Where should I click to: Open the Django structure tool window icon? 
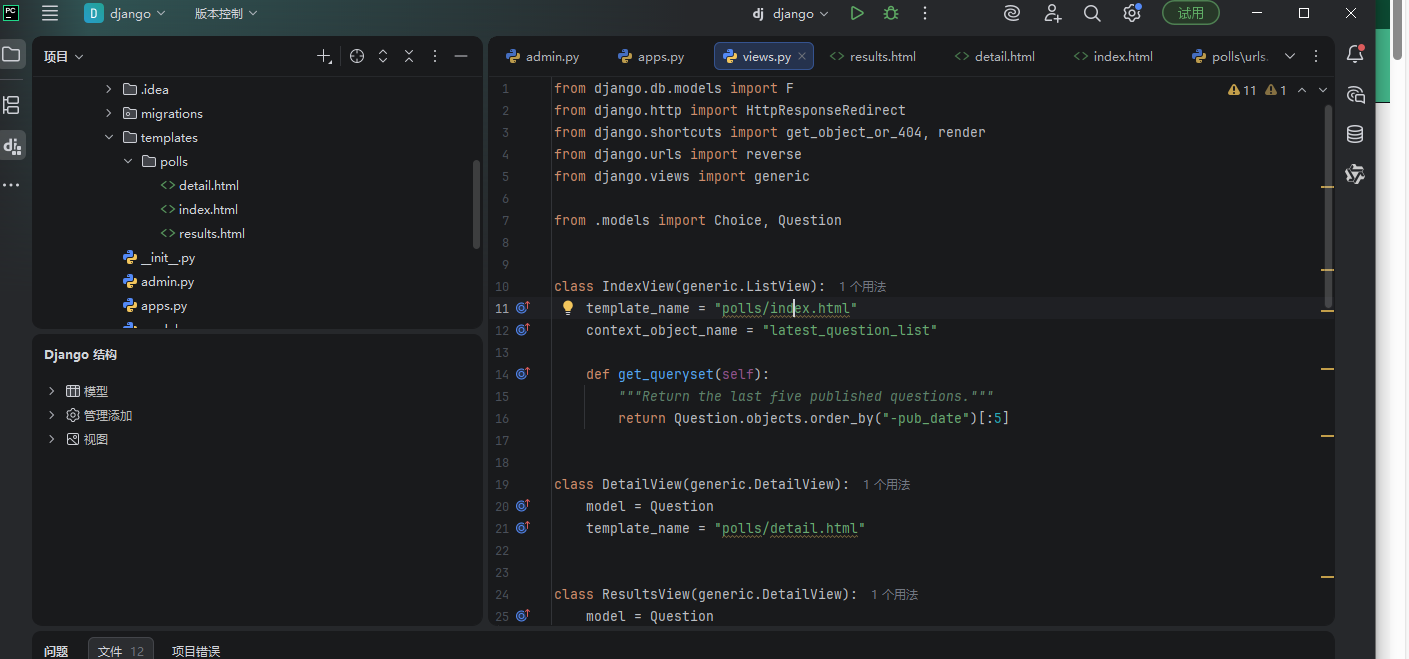12,146
